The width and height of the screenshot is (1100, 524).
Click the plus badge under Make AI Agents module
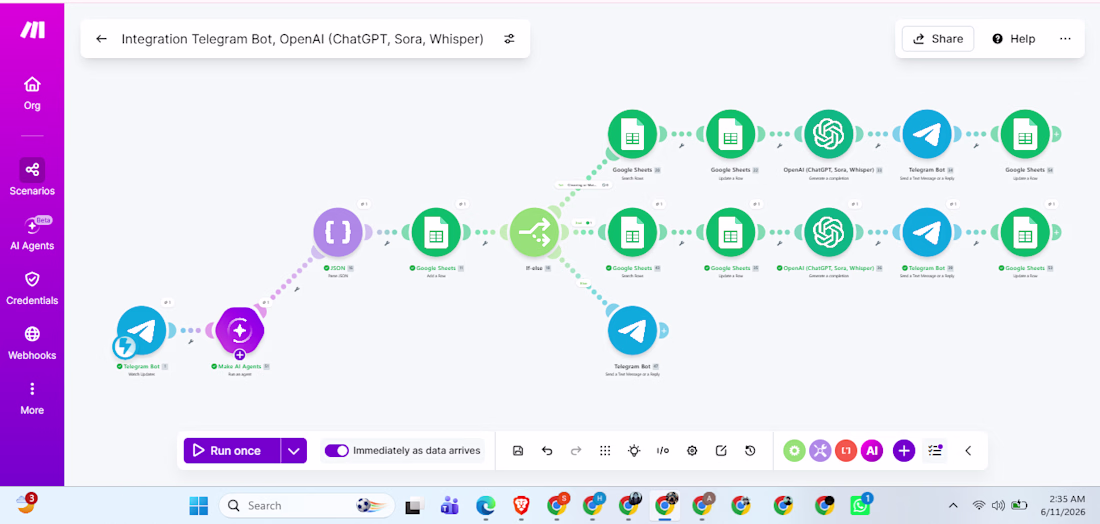point(240,354)
